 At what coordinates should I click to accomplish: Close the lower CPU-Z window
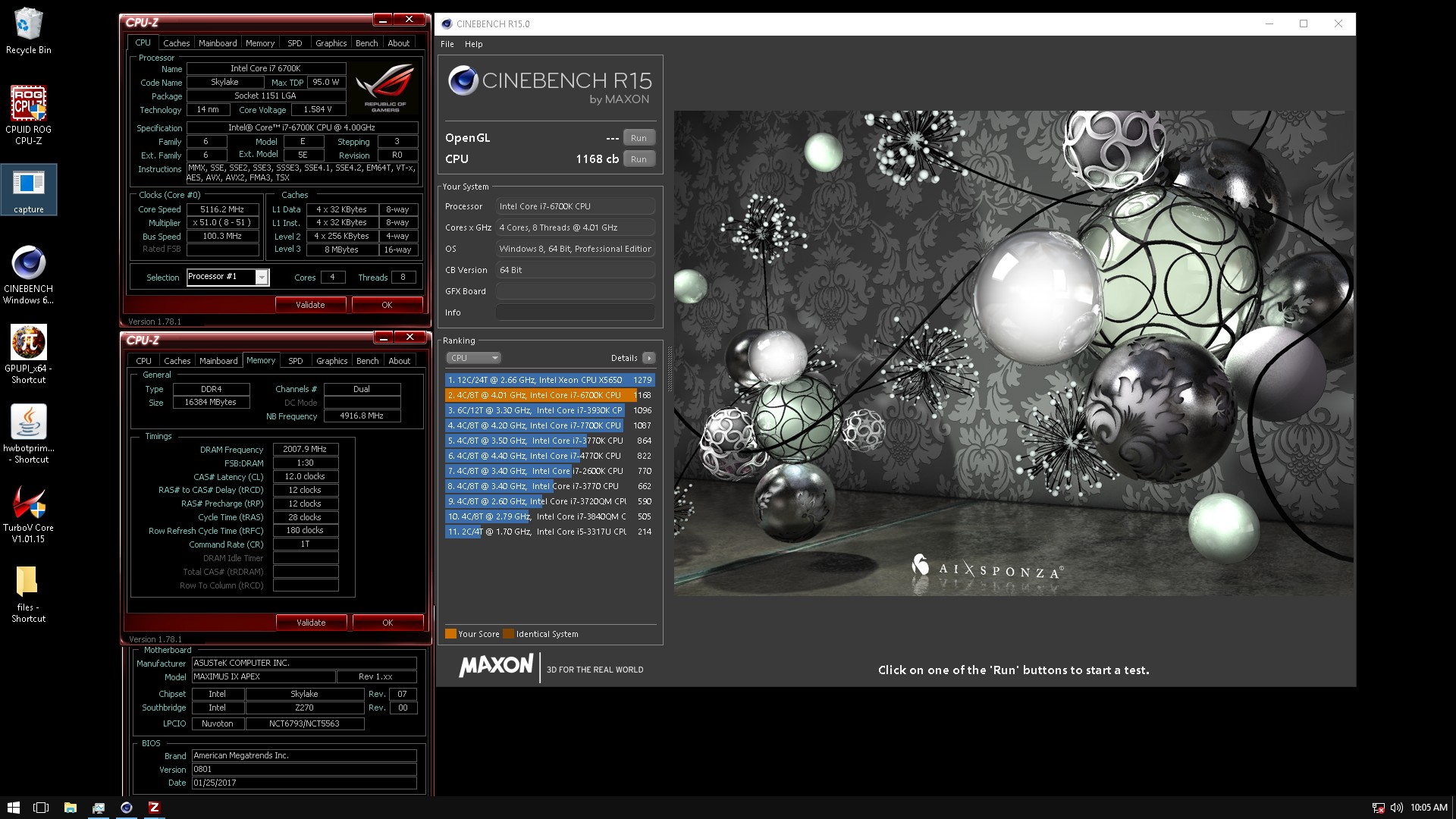[x=409, y=337]
